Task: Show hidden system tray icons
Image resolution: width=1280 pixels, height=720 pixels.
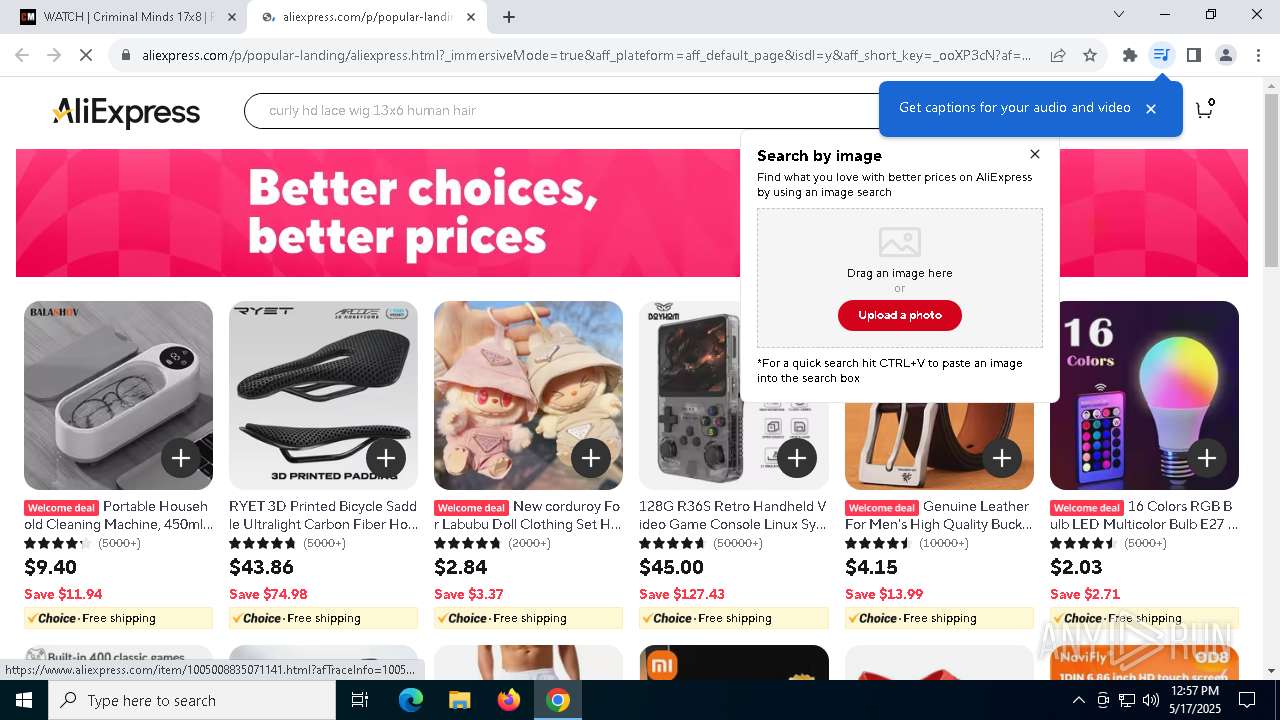Action: coord(1078,700)
